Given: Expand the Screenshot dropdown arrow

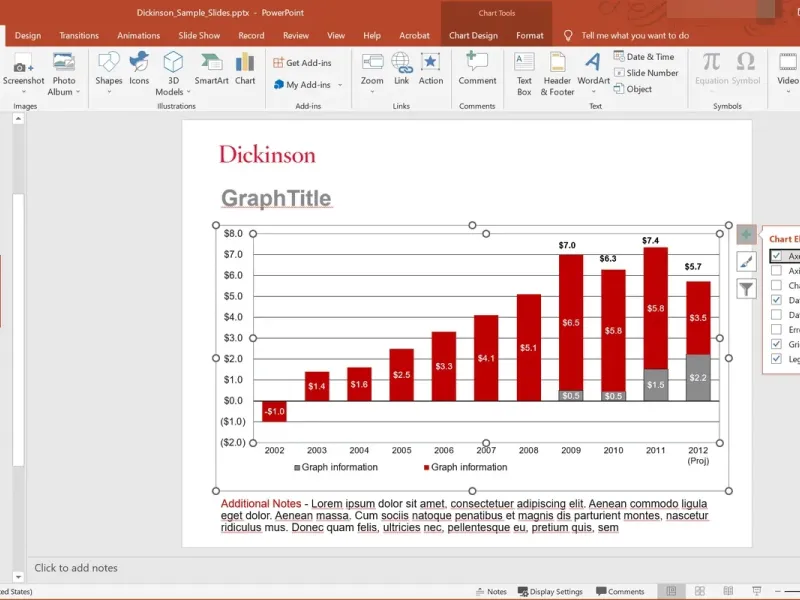Looking at the screenshot, I should tap(23, 92).
